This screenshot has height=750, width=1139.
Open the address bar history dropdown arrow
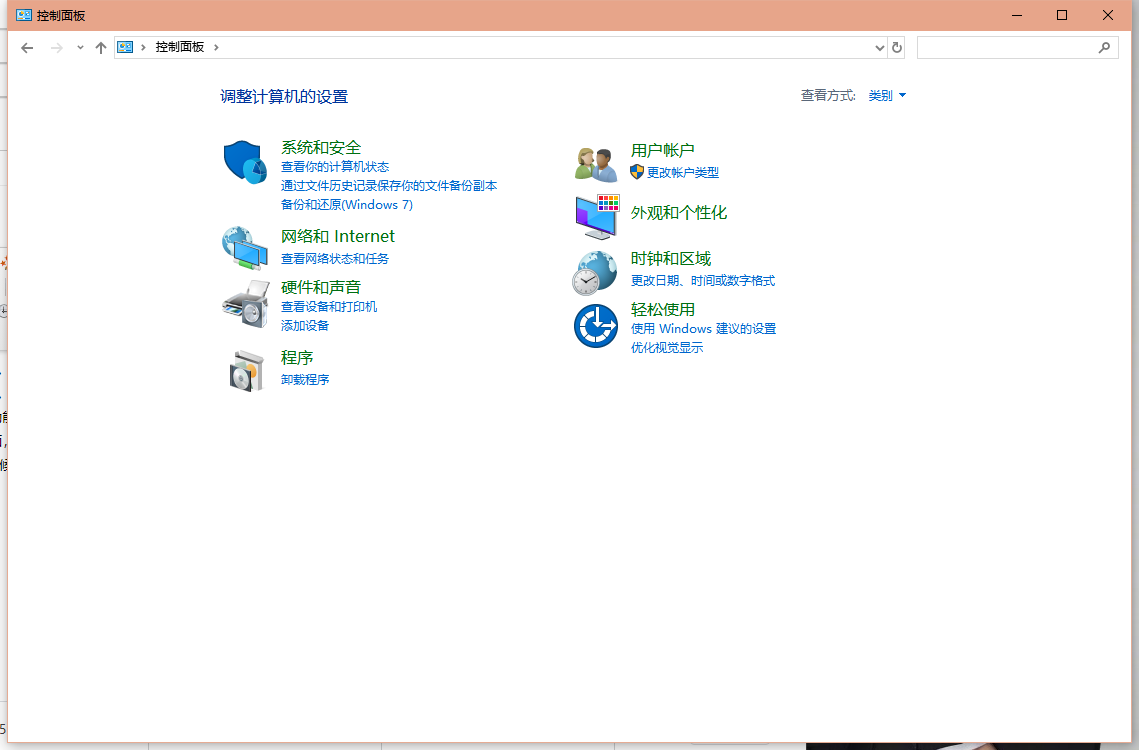pos(880,47)
